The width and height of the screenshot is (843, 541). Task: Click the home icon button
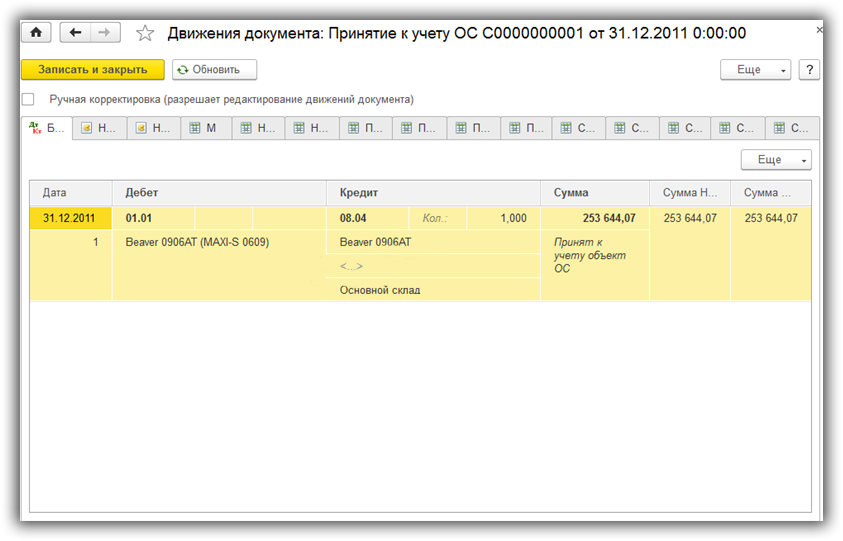(x=37, y=33)
